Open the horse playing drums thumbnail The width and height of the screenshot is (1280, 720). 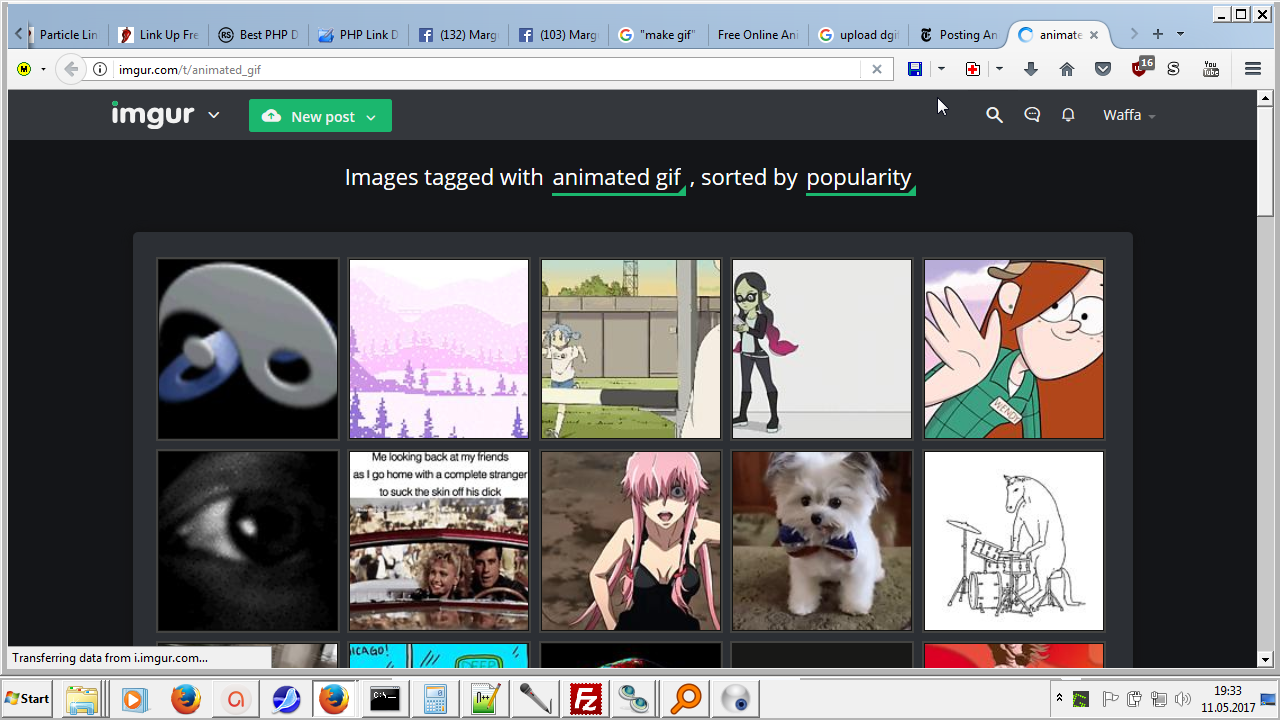coord(1014,541)
